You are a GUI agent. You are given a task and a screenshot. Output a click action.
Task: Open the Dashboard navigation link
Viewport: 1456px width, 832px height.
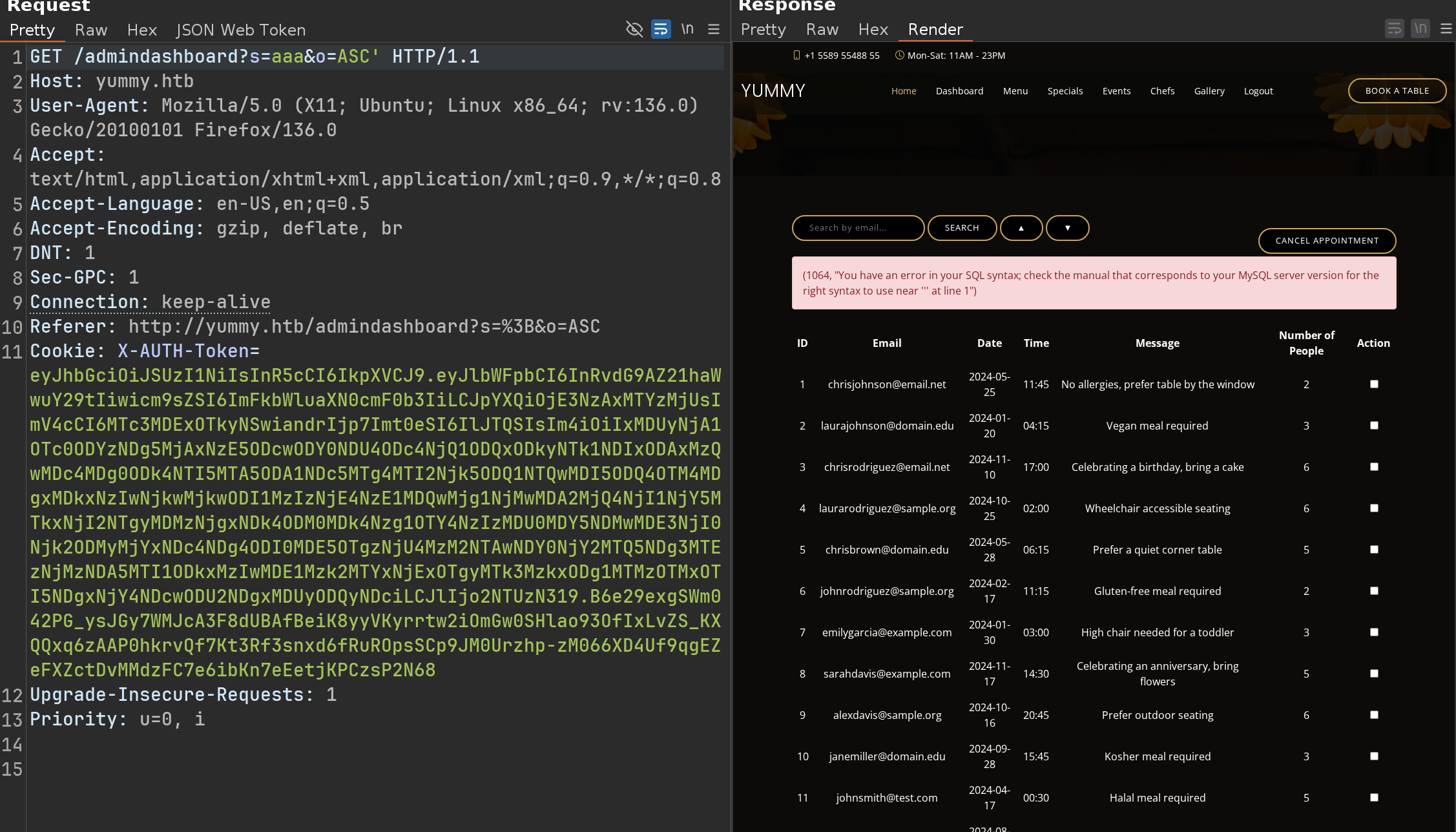pos(959,91)
